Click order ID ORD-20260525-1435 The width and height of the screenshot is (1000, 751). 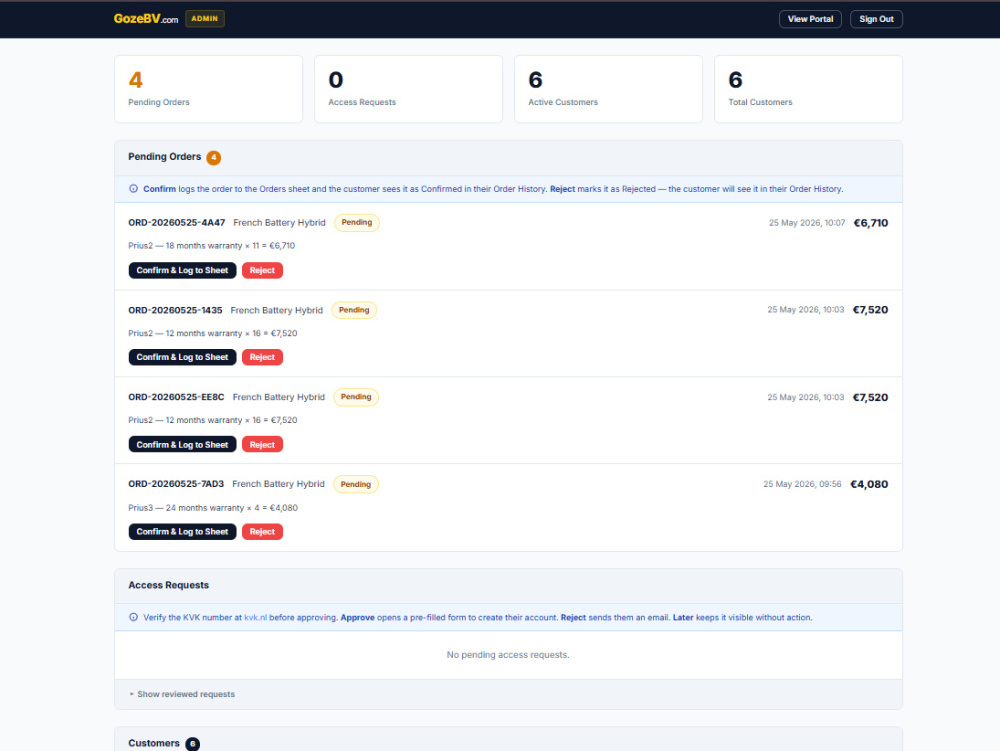coord(175,310)
